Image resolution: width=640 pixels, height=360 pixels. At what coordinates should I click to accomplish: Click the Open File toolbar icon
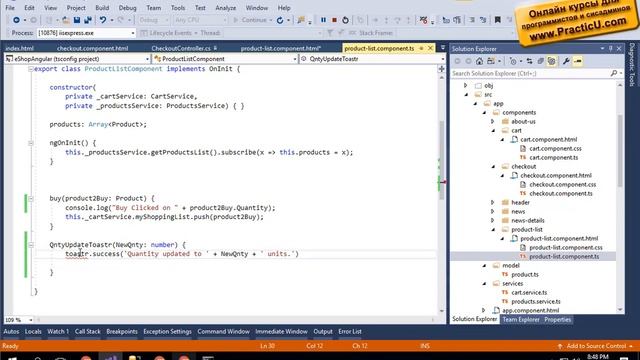(x=66, y=20)
